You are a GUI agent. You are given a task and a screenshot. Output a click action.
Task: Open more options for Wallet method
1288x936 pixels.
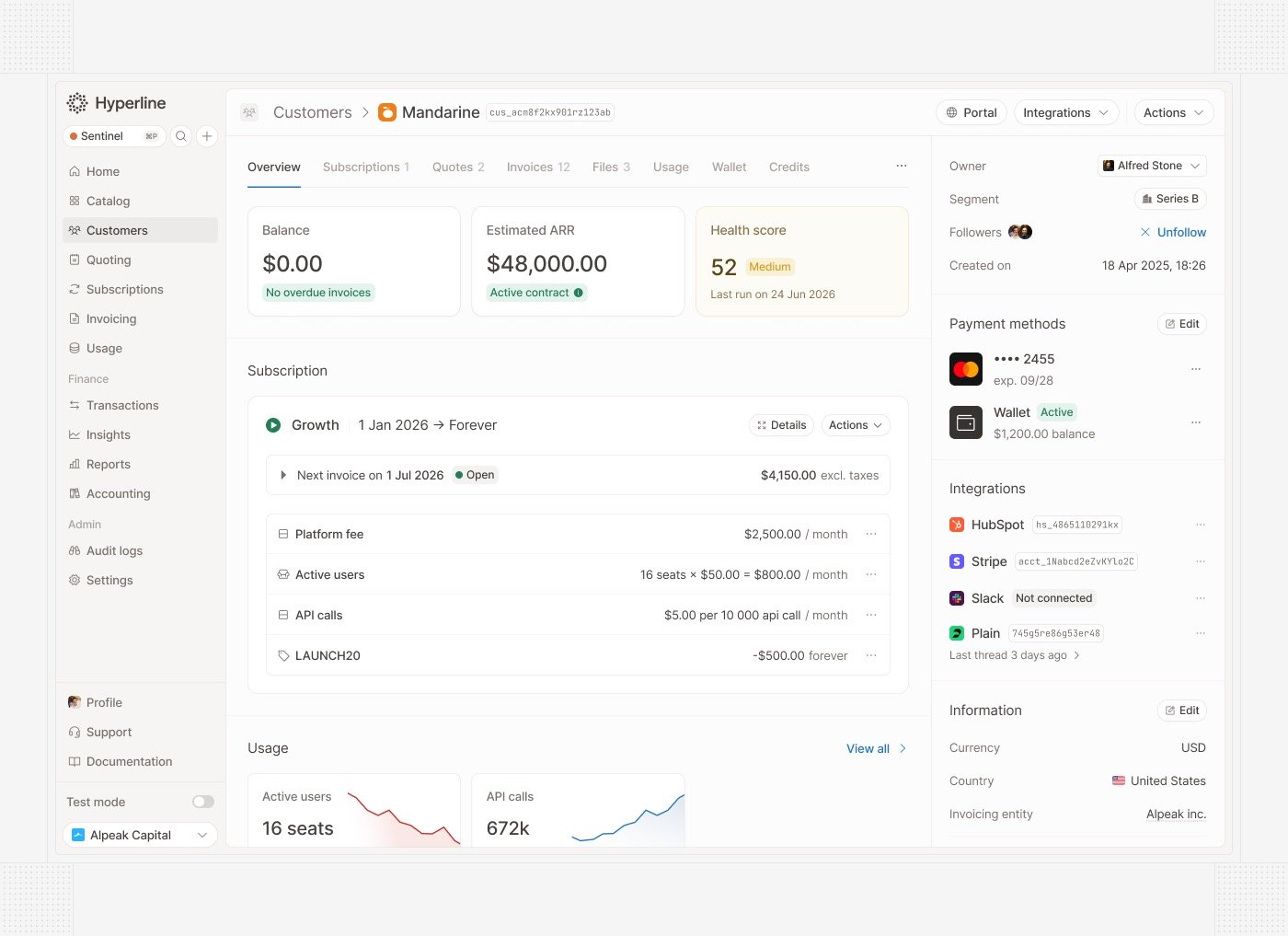(1196, 422)
